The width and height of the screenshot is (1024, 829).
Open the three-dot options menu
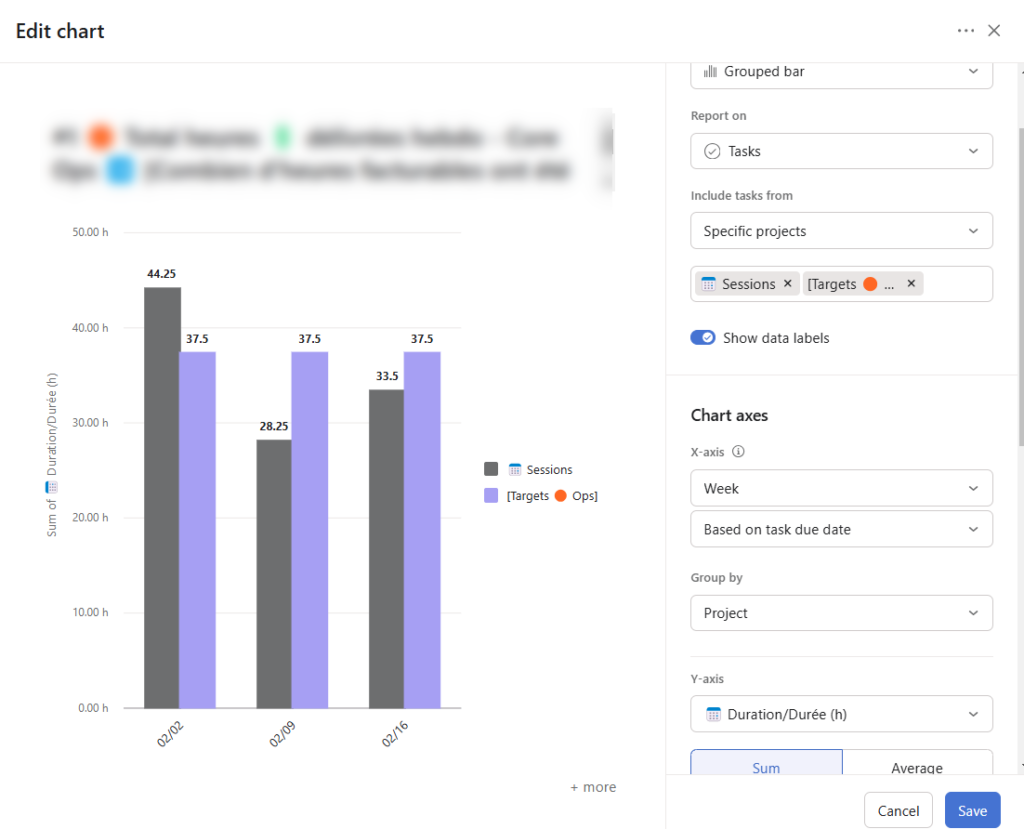(966, 30)
